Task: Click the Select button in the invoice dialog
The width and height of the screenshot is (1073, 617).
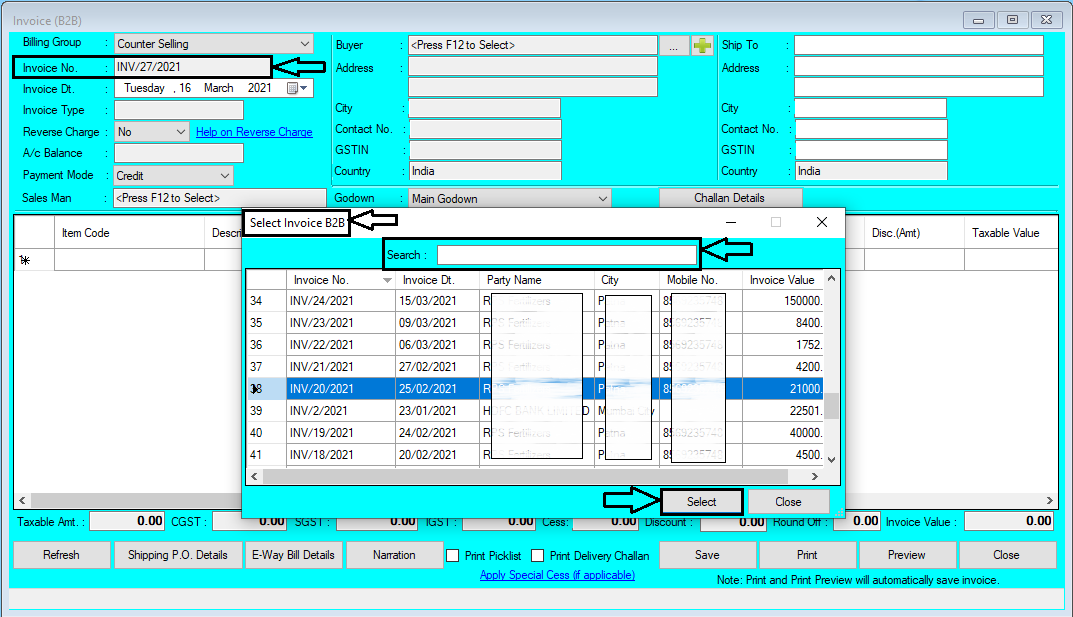Action: [x=701, y=501]
